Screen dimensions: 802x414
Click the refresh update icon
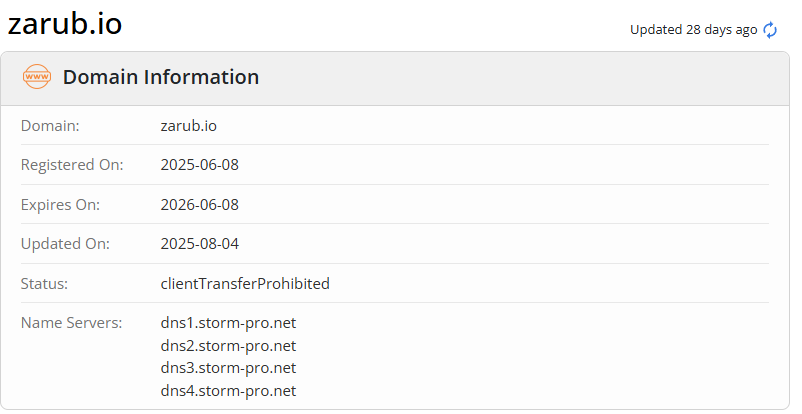coord(770,30)
